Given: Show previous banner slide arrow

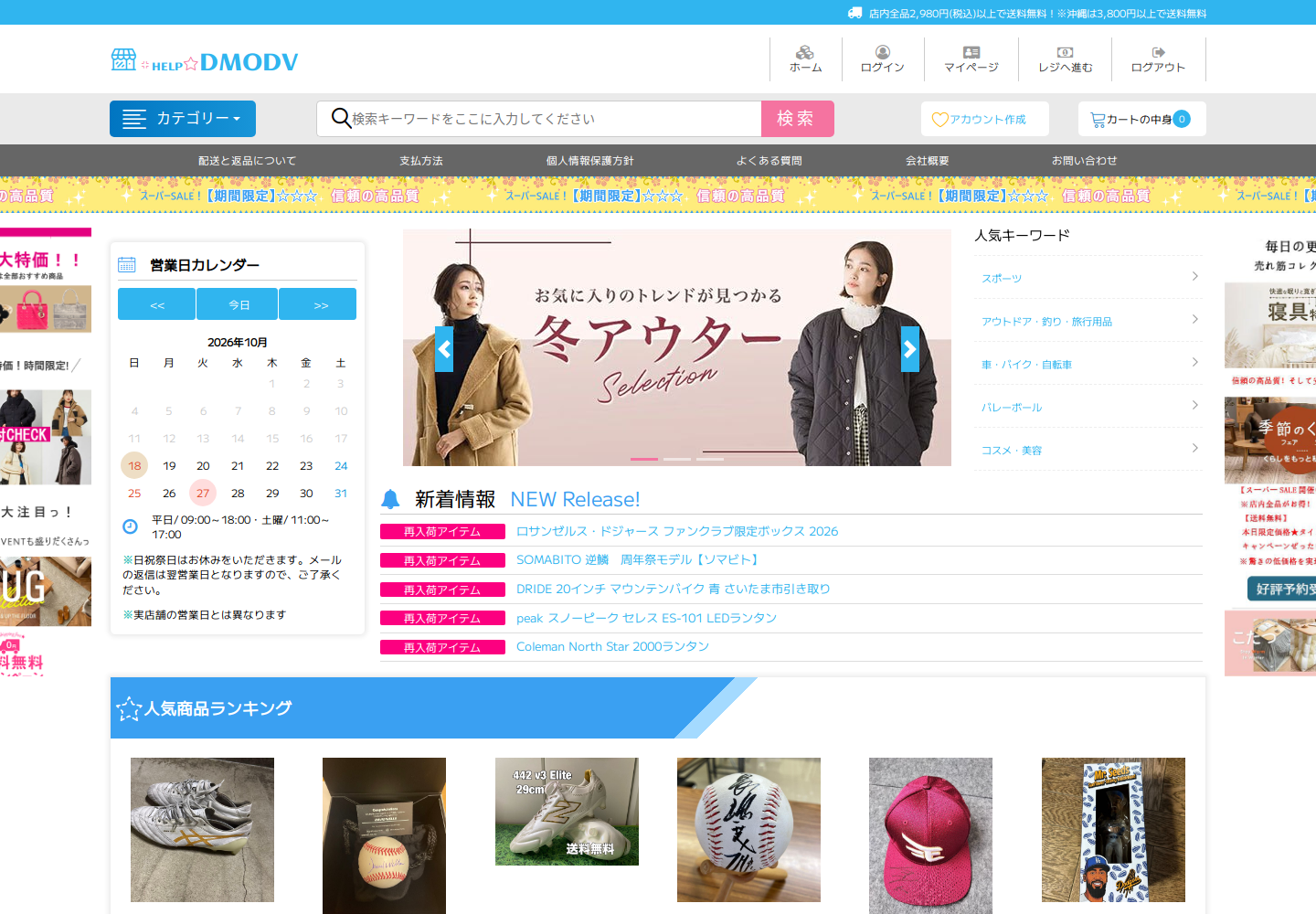Looking at the screenshot, I should pyautogui.click(x=444, y=349).
